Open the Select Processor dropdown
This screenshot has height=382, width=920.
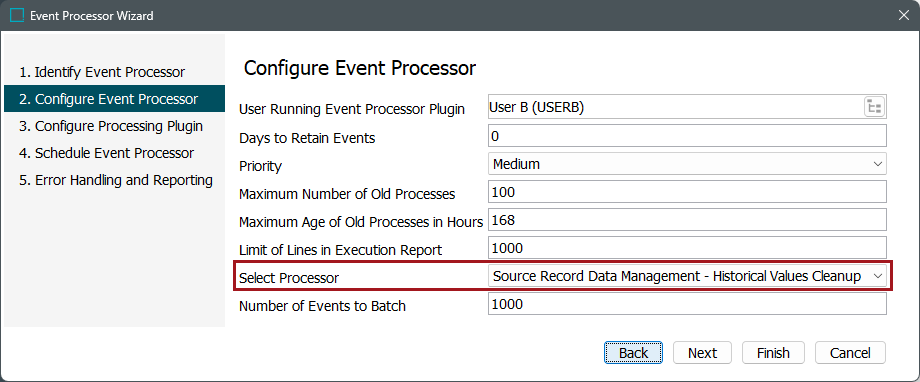click(x=687, y=276)
